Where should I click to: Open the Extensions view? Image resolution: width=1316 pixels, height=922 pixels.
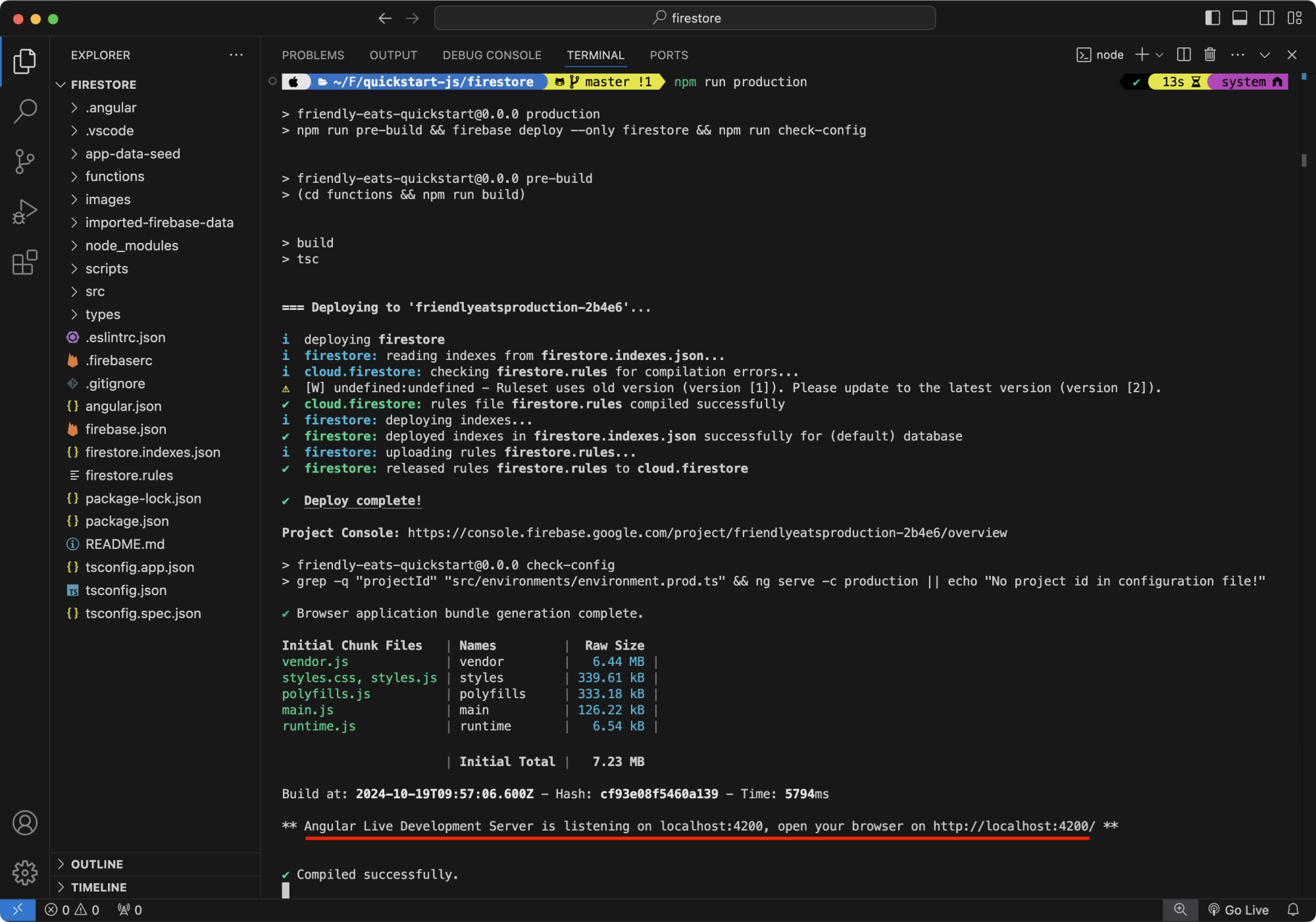24,263
